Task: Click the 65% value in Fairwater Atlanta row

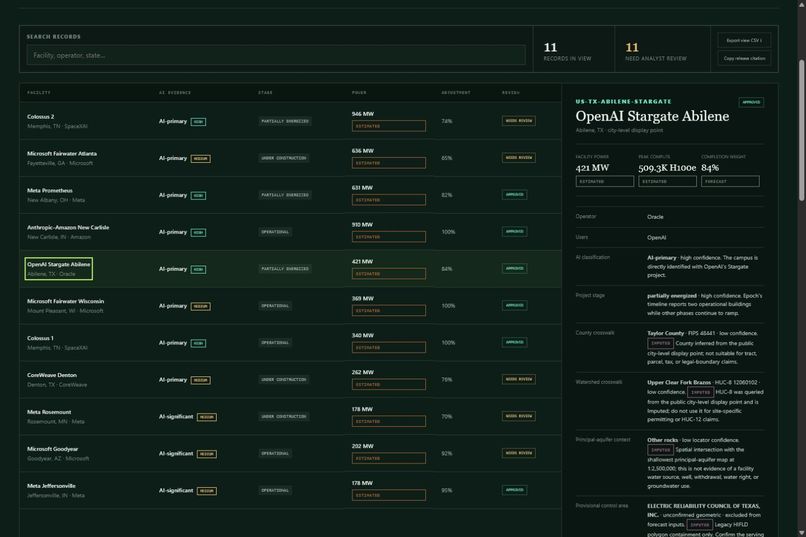Action: point(447,158)
